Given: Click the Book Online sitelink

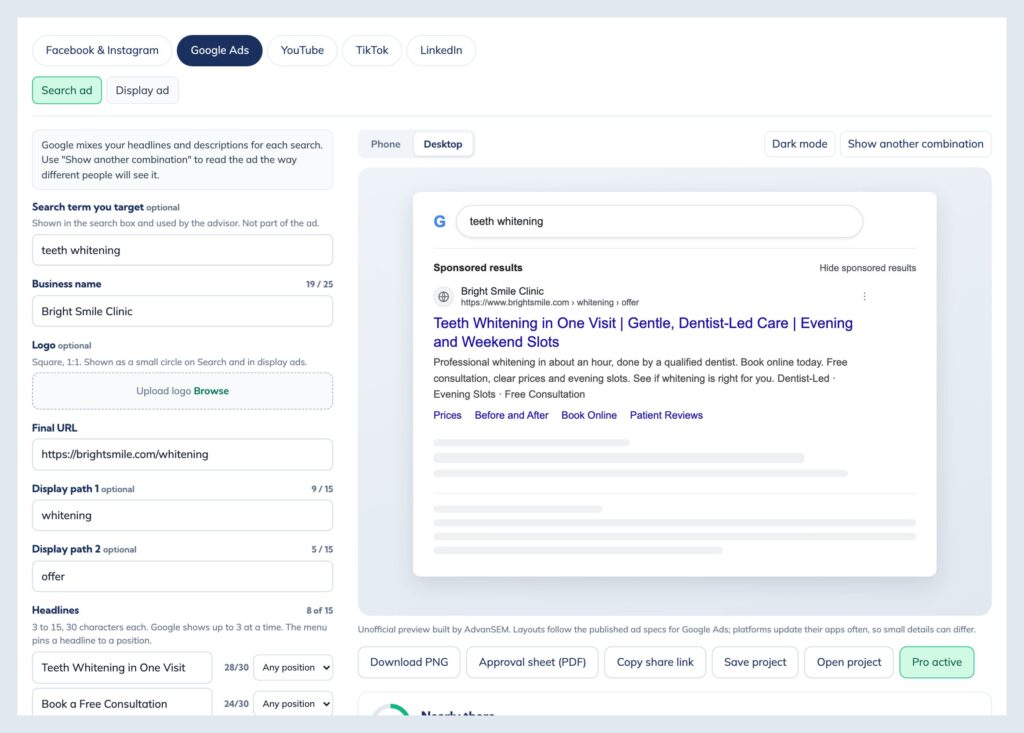Looking at the screenshot, I should (x=589, y=415).
